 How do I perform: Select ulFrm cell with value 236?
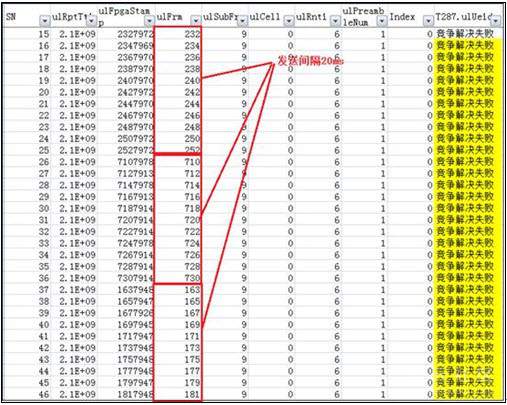192,58
